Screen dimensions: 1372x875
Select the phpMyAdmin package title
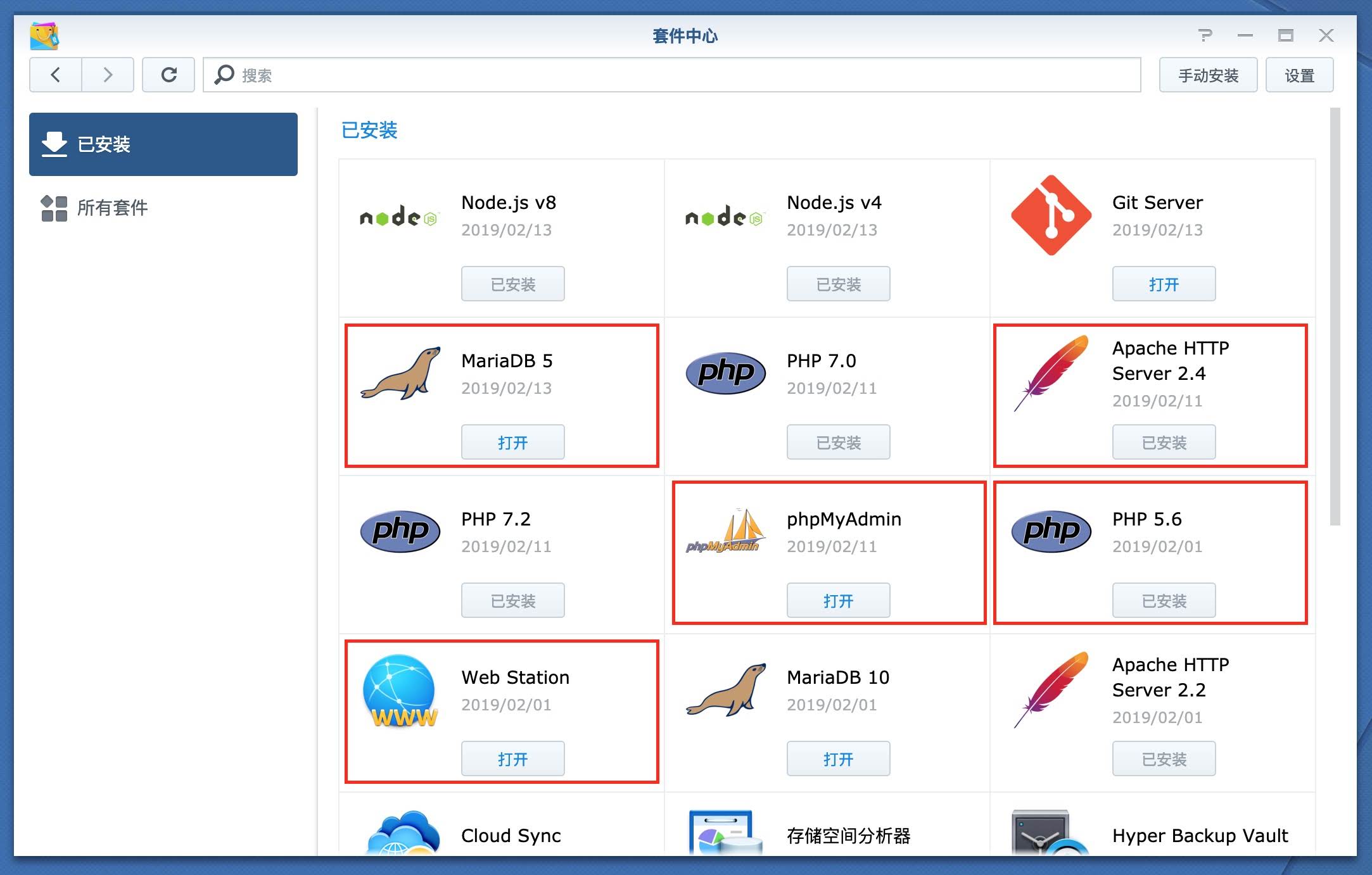[844, 519]
